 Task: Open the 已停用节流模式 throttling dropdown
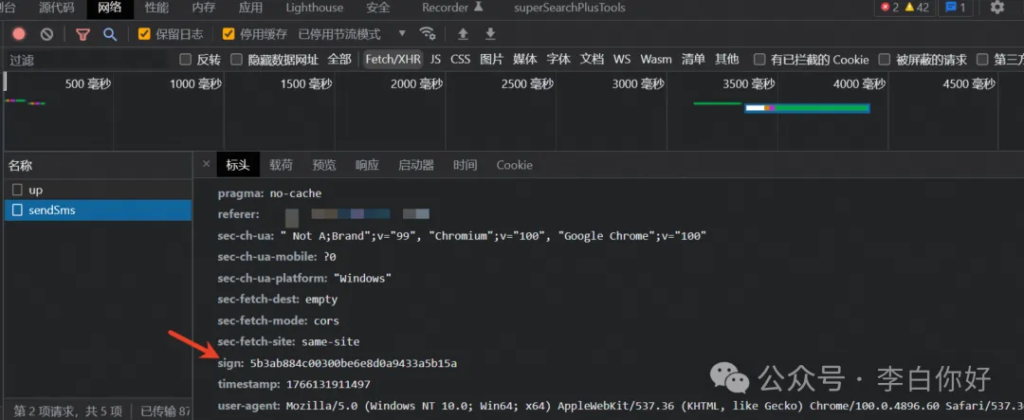(x=352, y=34)
